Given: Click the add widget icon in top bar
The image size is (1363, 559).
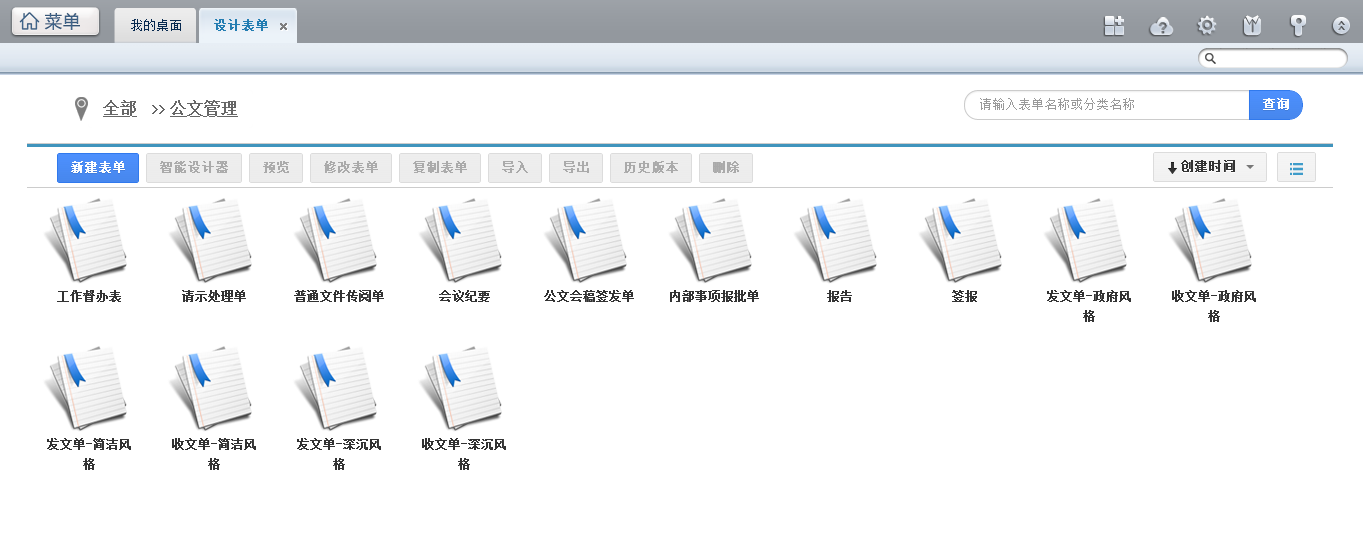Looking at the screenshot, I should click(x=1114, y=26).
